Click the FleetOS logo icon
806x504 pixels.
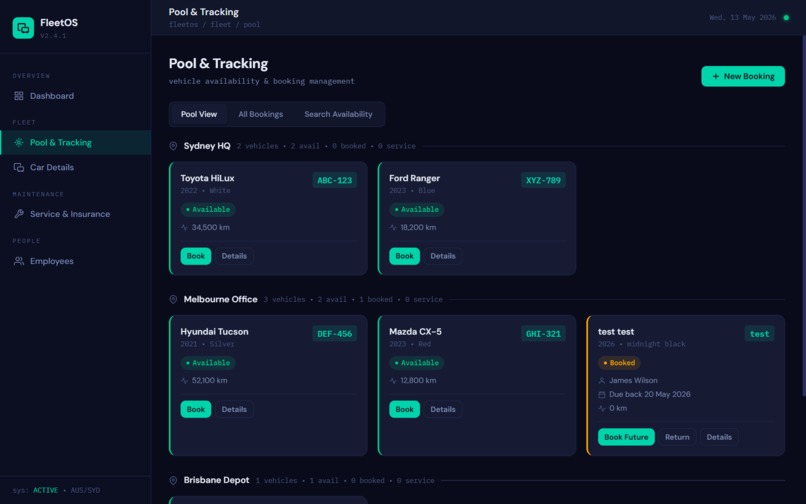pyautogui.click(x=23, y=28)
